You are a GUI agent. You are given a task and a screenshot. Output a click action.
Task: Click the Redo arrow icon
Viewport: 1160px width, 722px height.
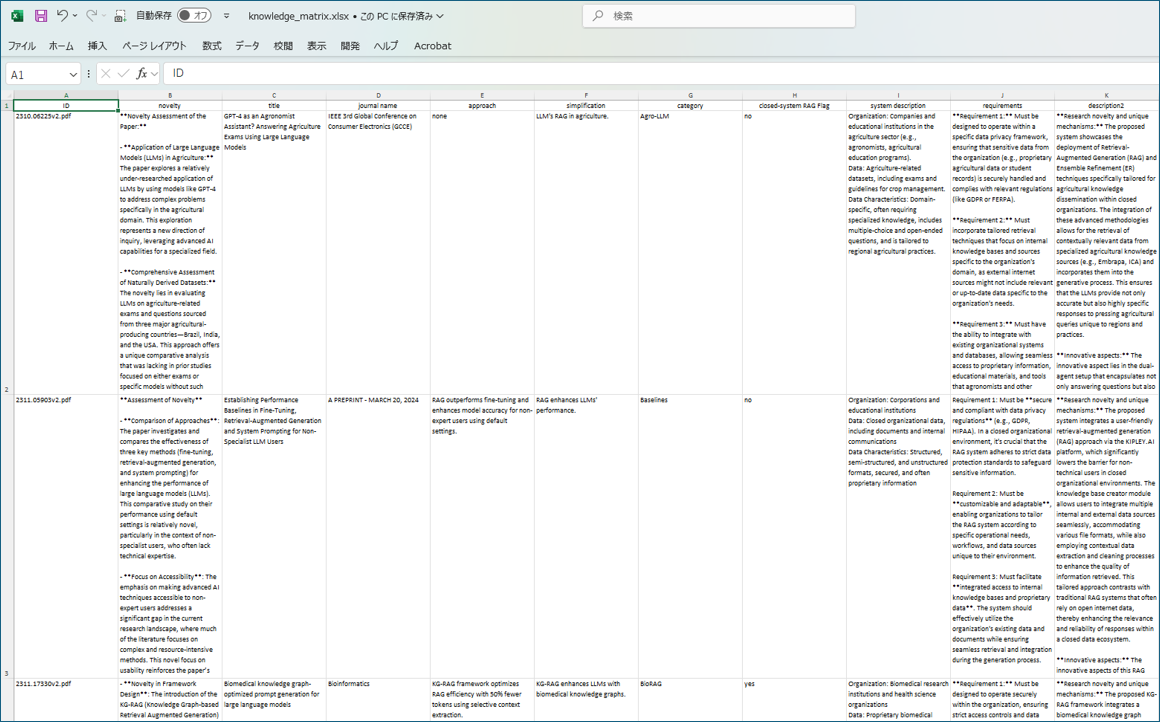click(91, 16)
